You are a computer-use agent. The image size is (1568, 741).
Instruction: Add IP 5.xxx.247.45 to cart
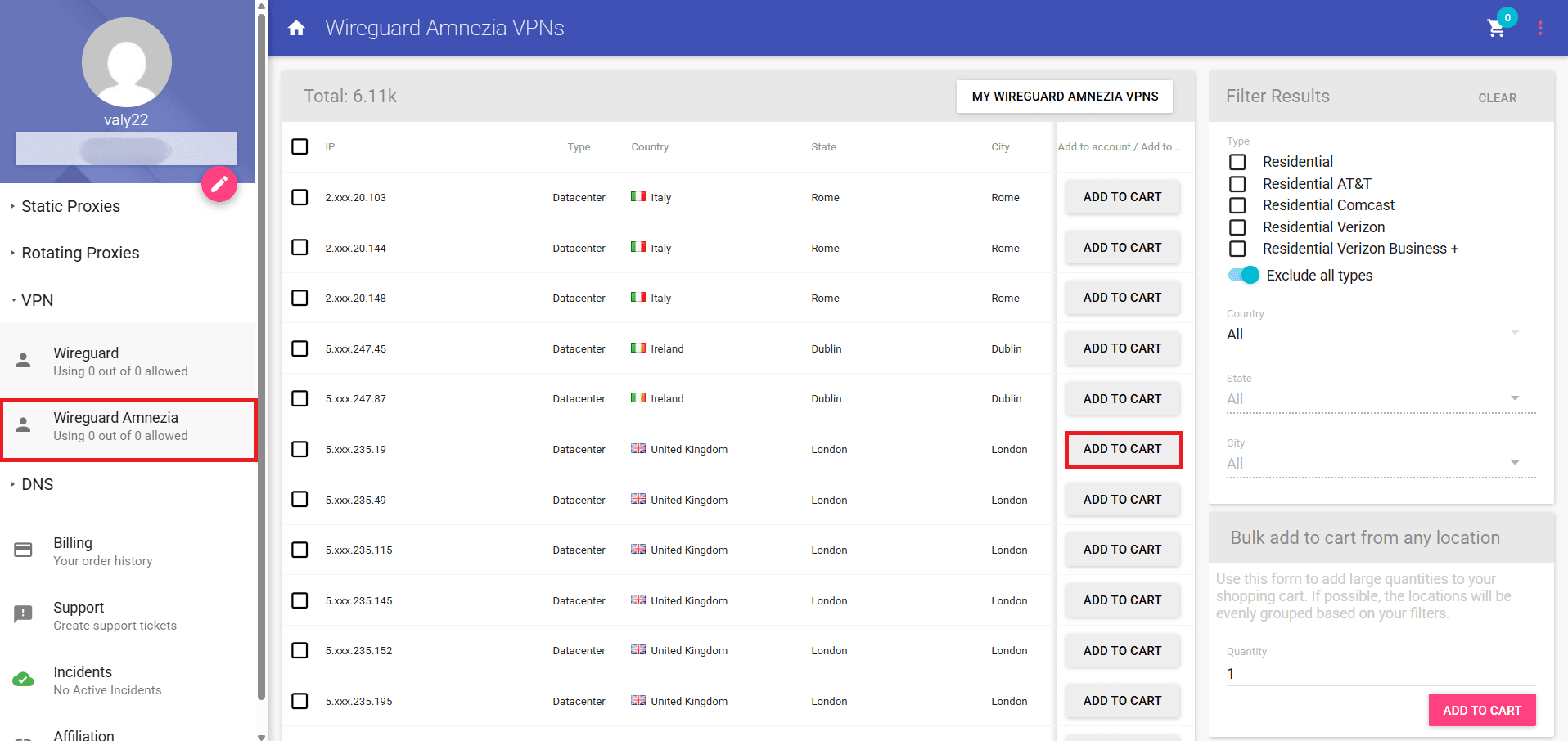[x=1122, y=348]
